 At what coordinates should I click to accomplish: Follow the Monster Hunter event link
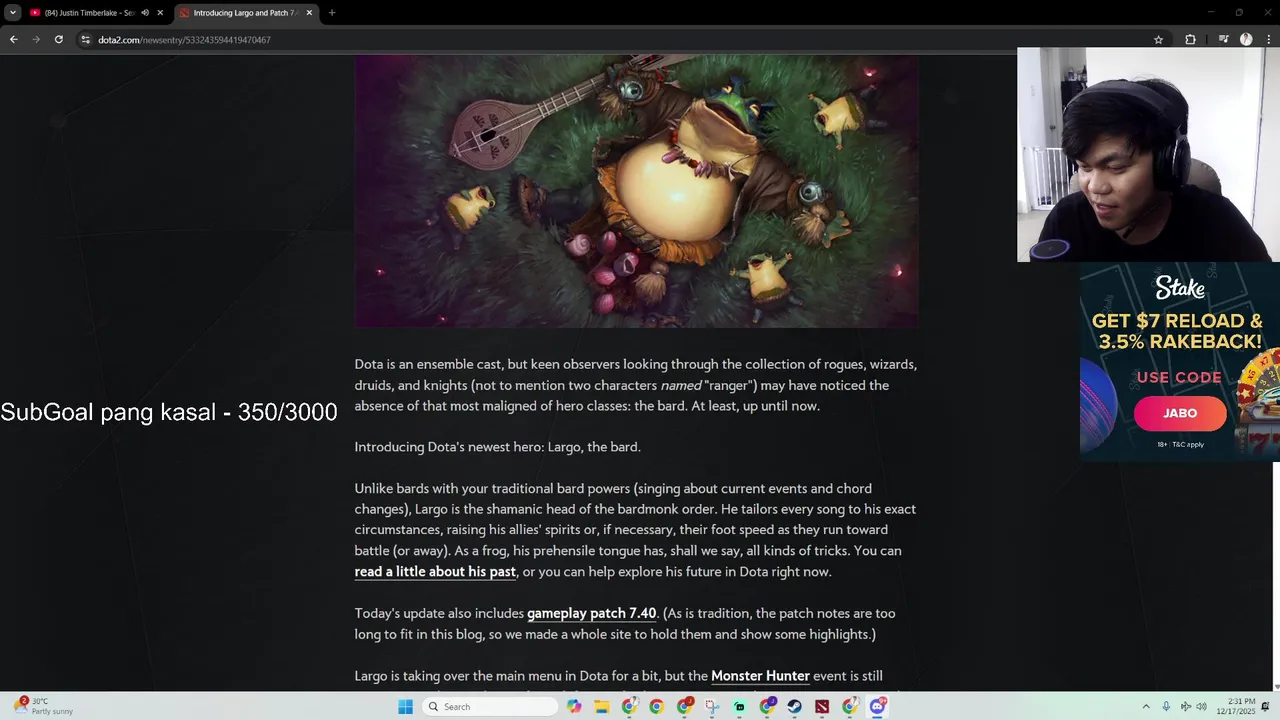(760, 676)
